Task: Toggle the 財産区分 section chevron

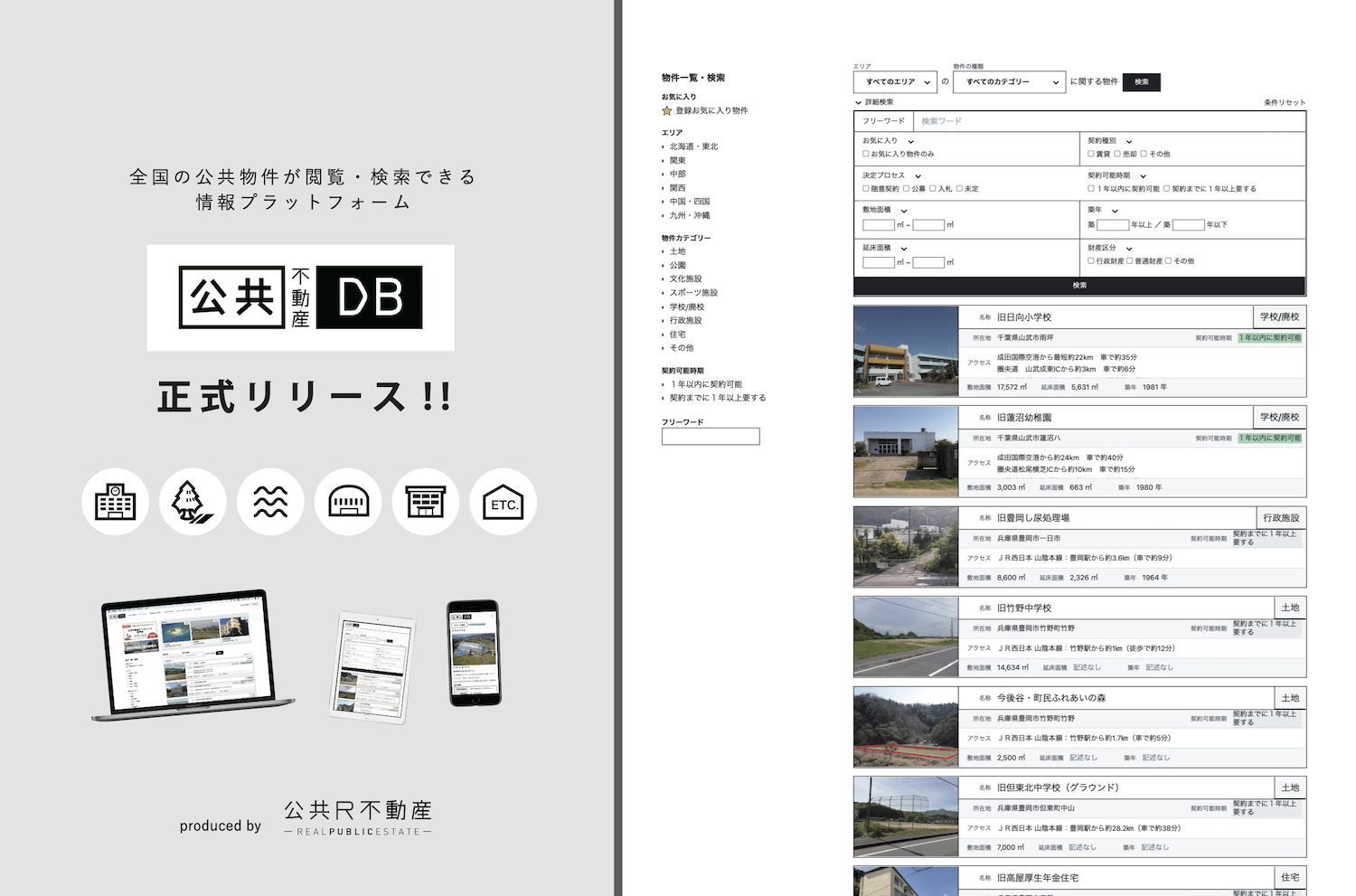Action: tap(1129, 248)
